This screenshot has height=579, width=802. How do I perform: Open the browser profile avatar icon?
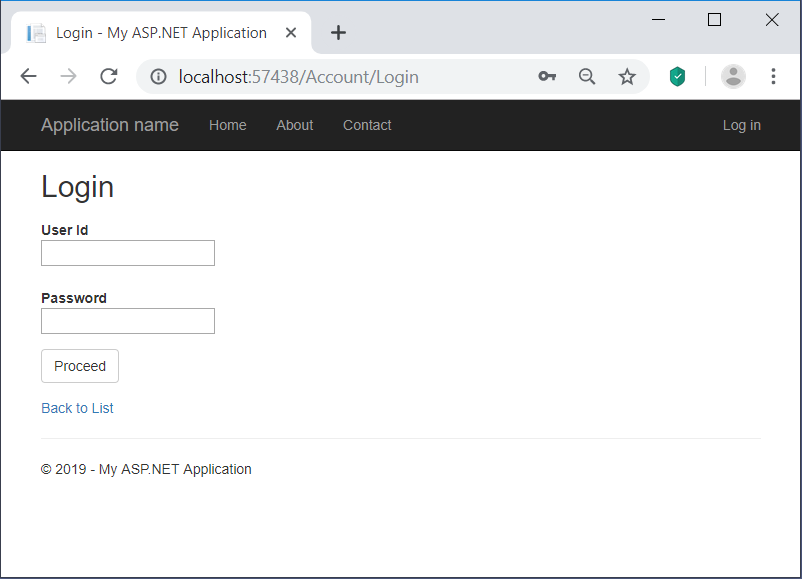pos(733,76)
